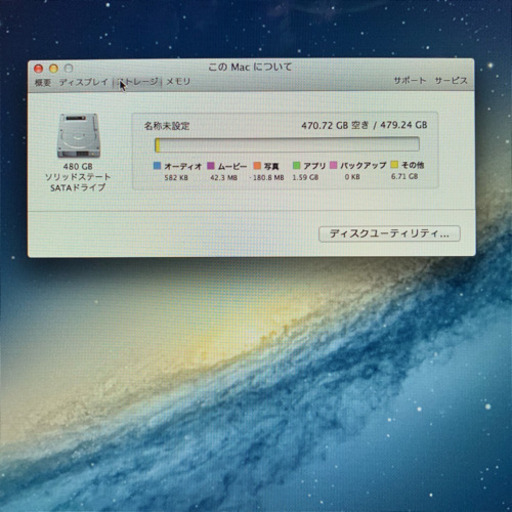Click the purple ムービー legend swatch
Viewport: 512px width, 512px height.
click(211, 166)
